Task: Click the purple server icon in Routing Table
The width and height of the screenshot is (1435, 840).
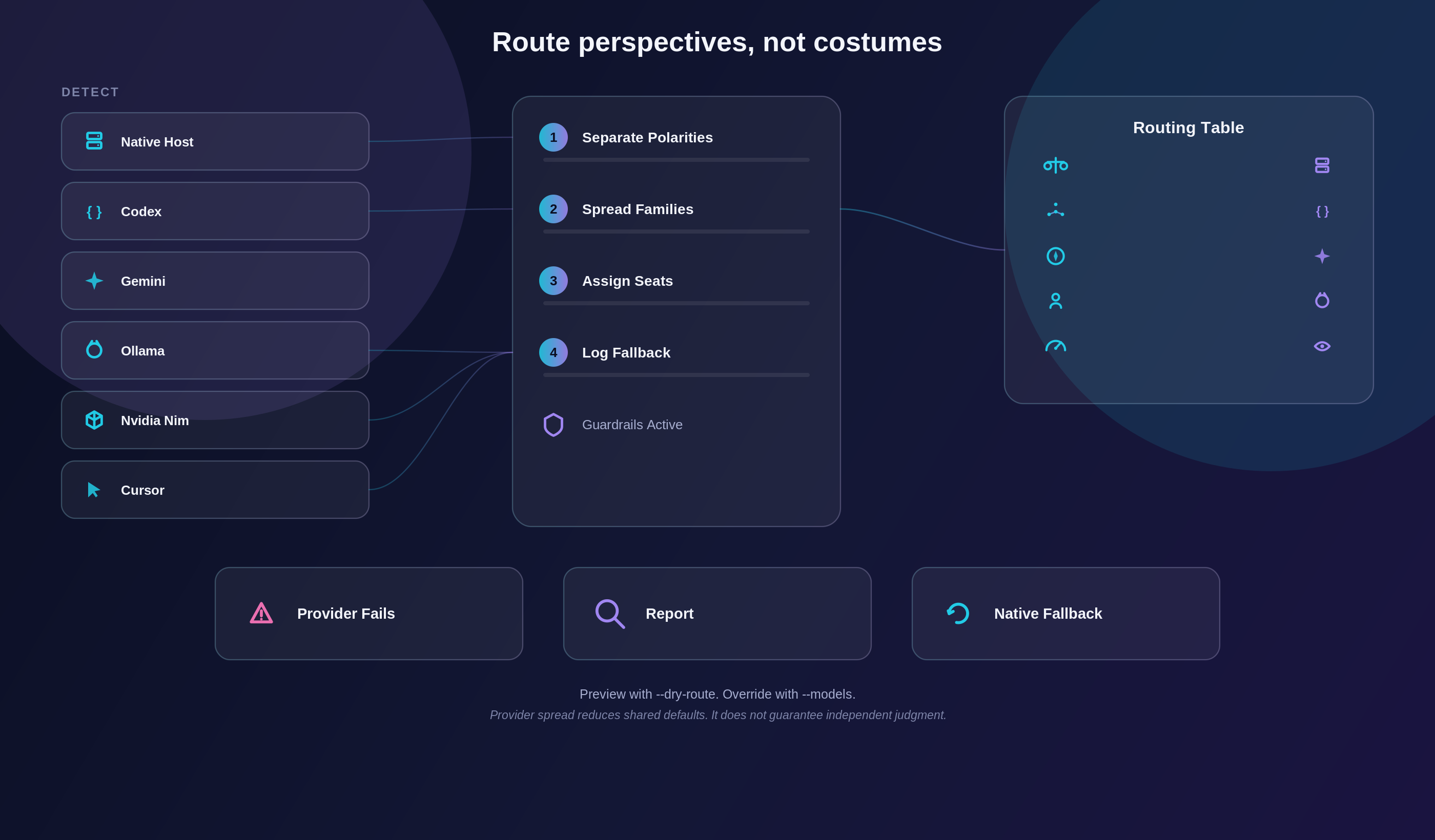Action: (x=1322, y=165)
